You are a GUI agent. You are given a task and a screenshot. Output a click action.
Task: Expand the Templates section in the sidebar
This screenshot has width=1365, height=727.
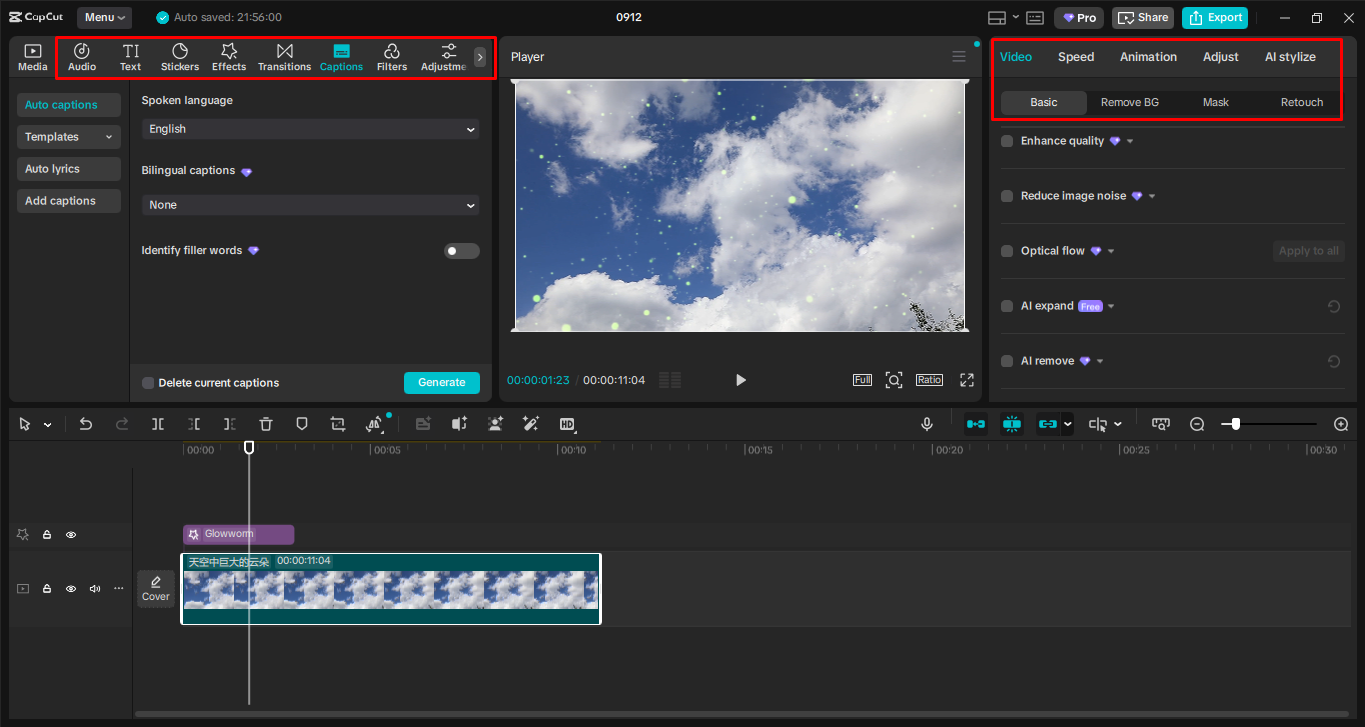[68, 136]
